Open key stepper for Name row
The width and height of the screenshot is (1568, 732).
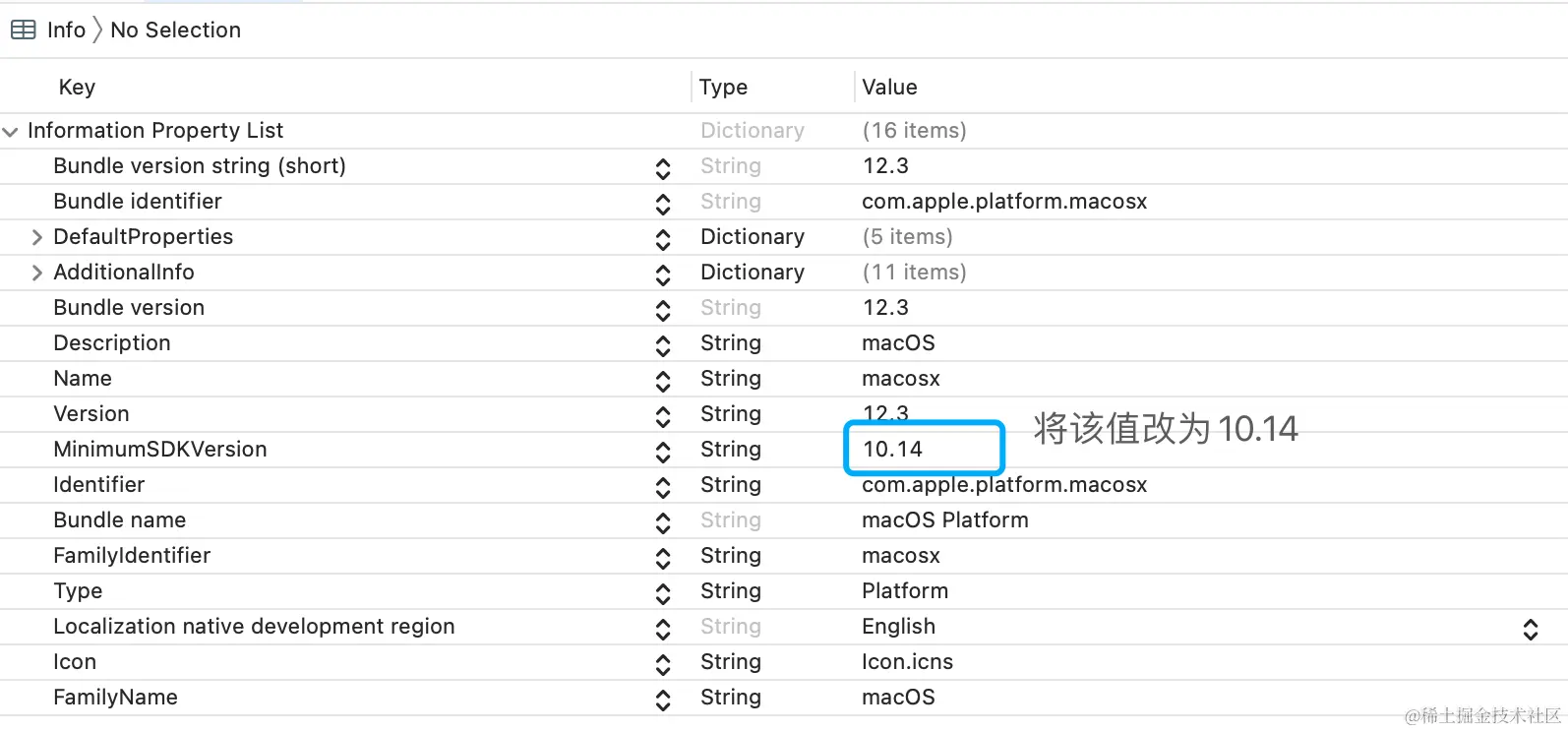[x=663, y=381]
